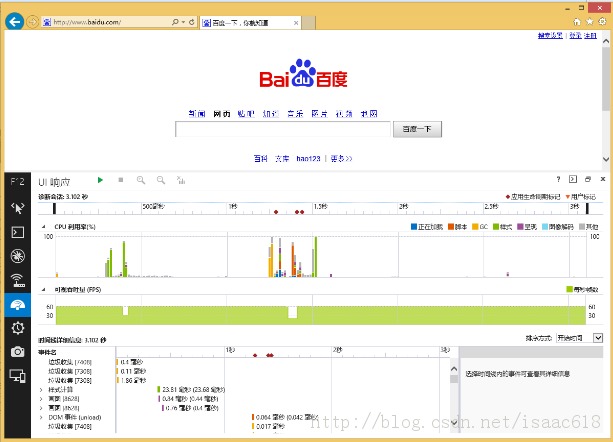Open the 更多>> link
This screenshot has height=442, width=613.
coord(341,159)
